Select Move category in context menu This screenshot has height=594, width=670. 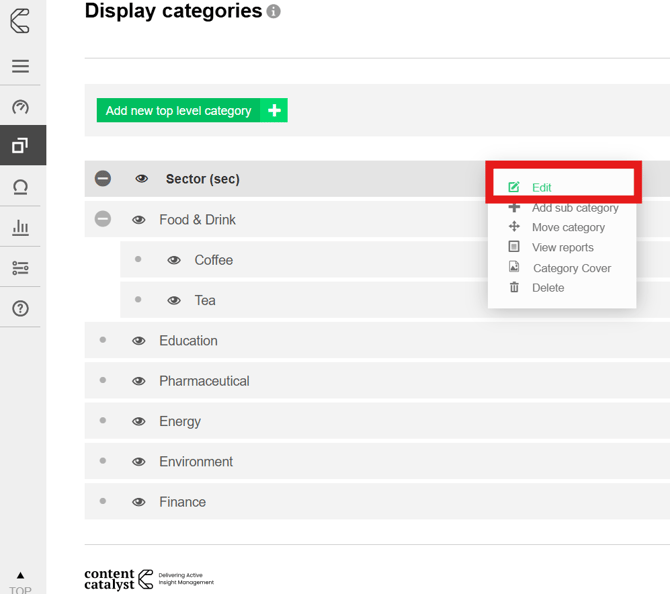tap(567, 227)
